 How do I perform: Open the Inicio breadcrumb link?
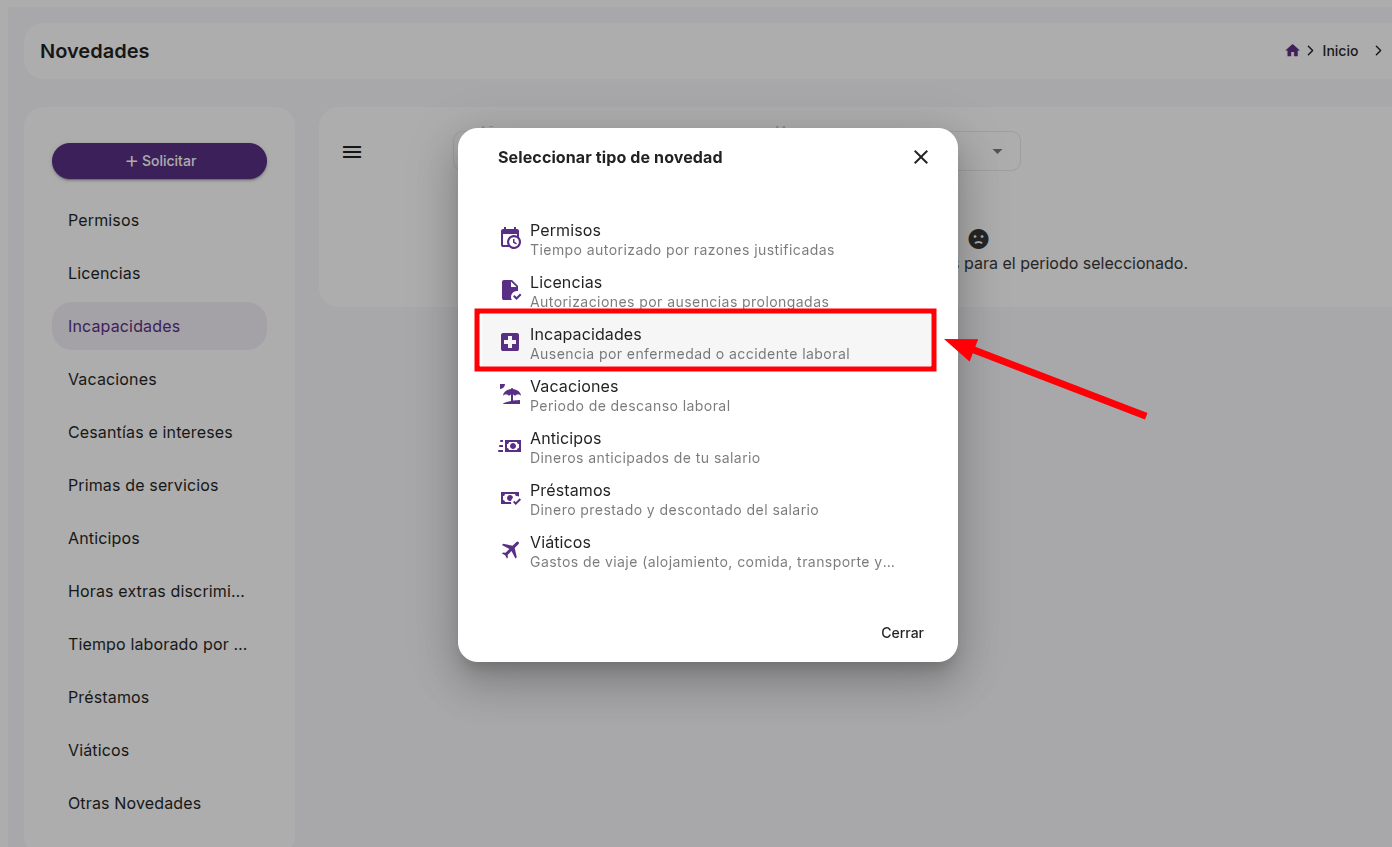1340,51
